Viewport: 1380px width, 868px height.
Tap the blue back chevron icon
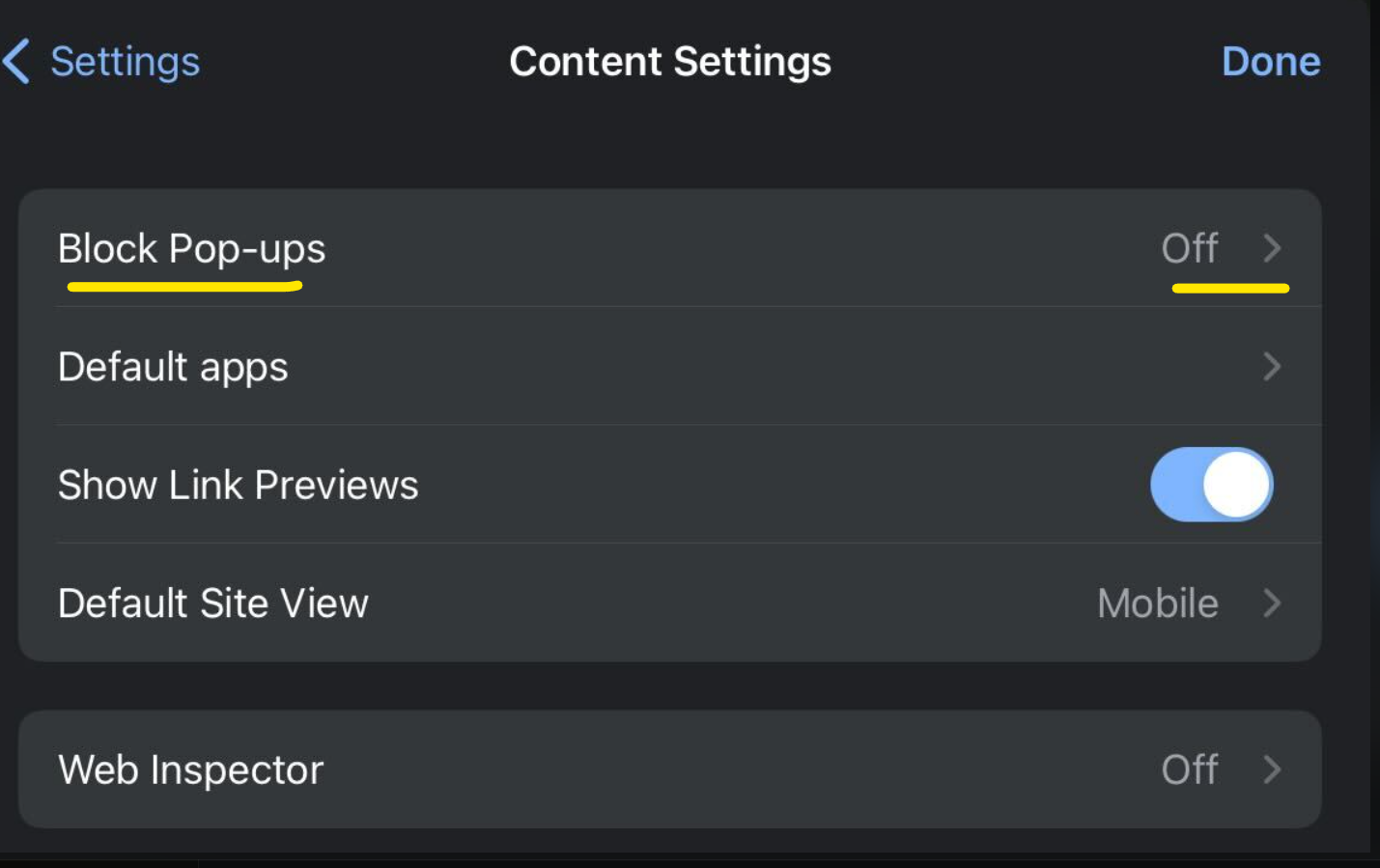(x=16, y=62)
